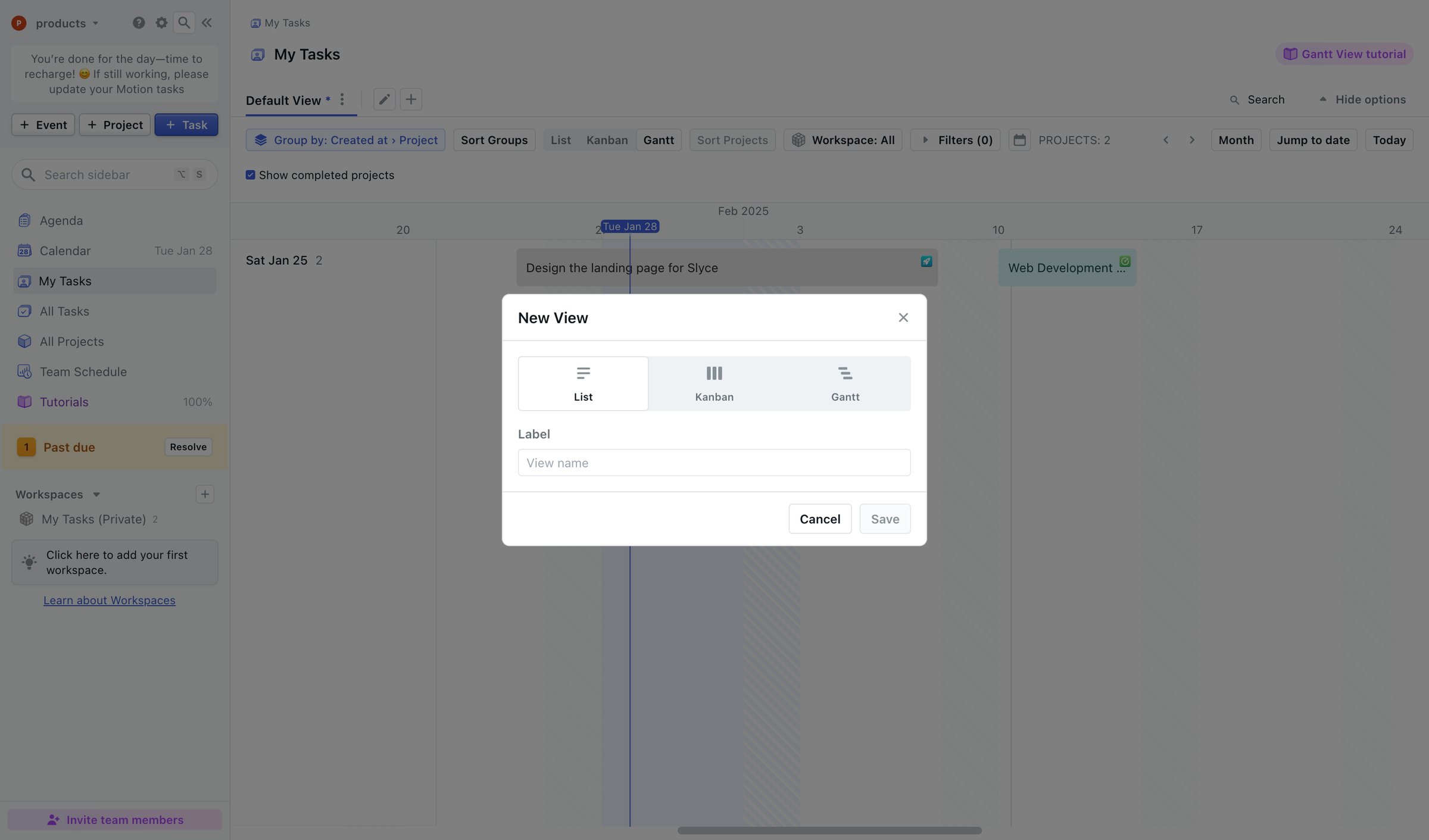Open Team Schedule in the sidebar
The height and width of the screenshot is (840, 1429).
tap(83, 371)
